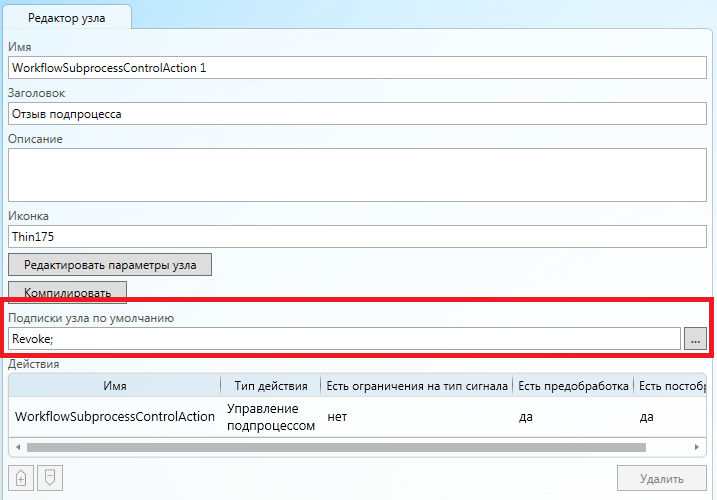Select the WorkflowSubprocessControlAction row in the table
717x500 pixels.
115,416
